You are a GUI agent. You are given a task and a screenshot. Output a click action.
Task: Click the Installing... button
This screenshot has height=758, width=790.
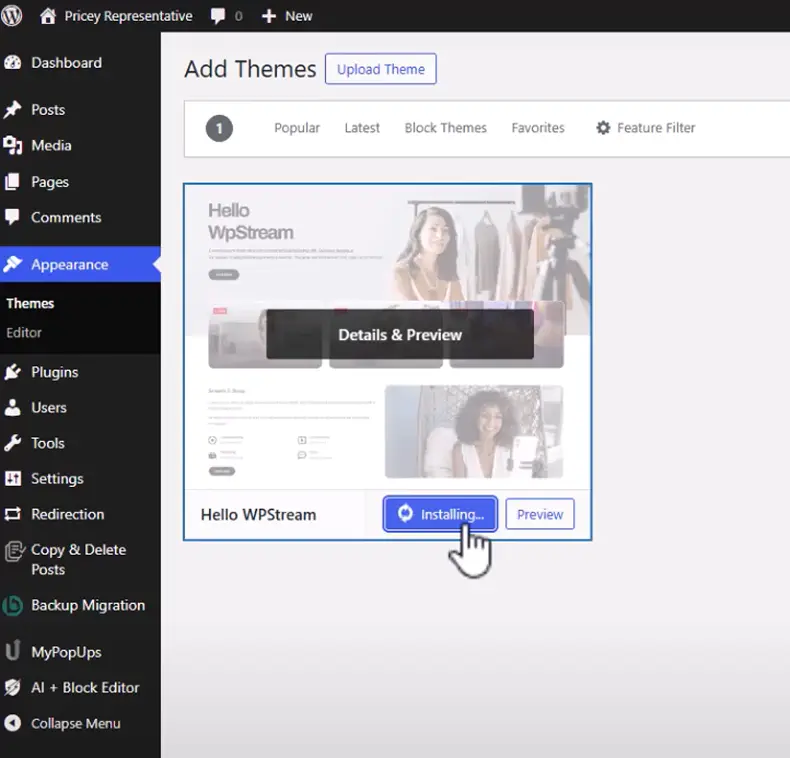440,514
